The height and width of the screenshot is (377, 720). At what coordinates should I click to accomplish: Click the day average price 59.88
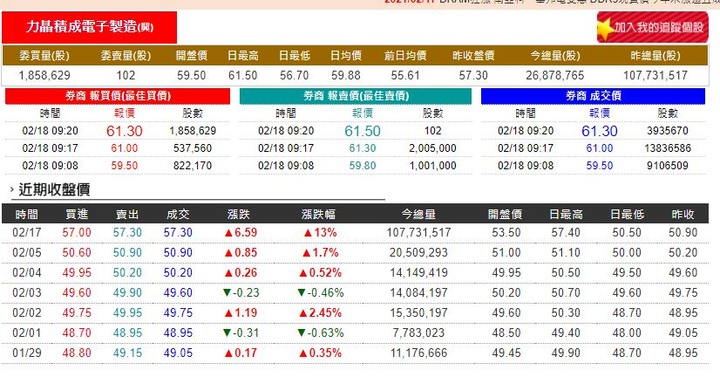346,75
